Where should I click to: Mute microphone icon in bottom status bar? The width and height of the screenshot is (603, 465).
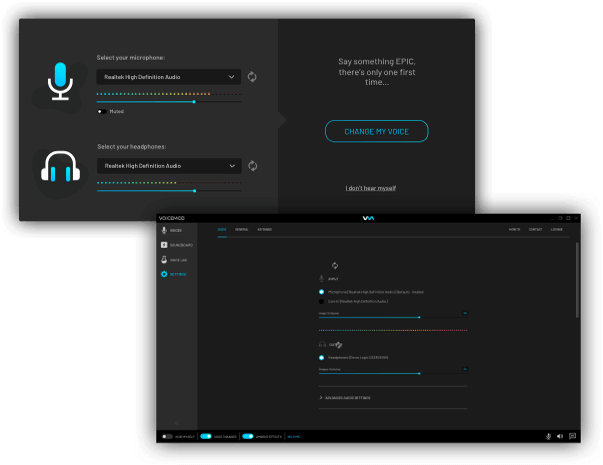(548, 436)
